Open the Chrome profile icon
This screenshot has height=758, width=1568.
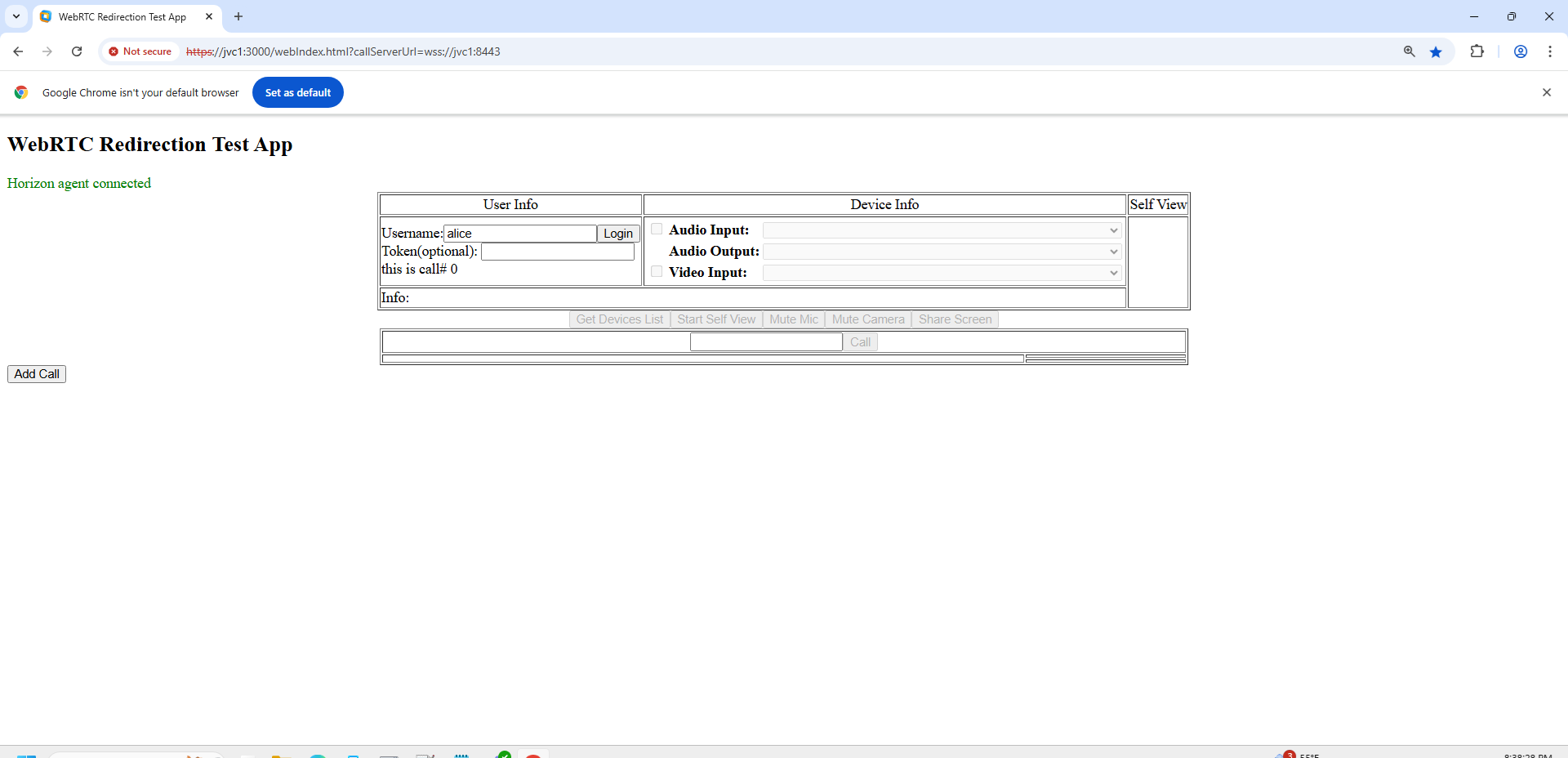click(1520, 51)
